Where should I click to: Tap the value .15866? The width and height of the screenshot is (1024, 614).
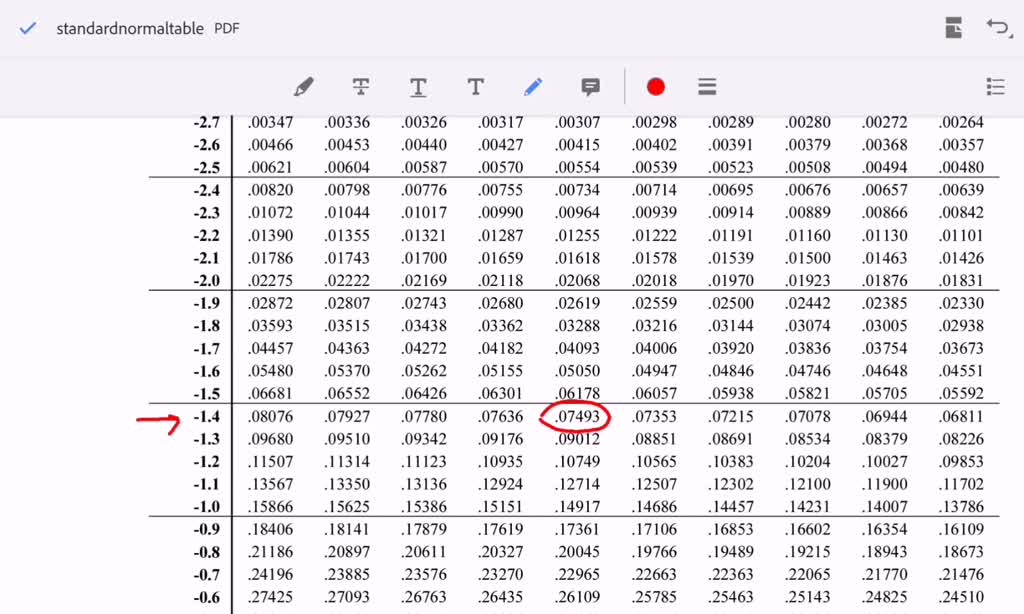(x=270, y=507)
